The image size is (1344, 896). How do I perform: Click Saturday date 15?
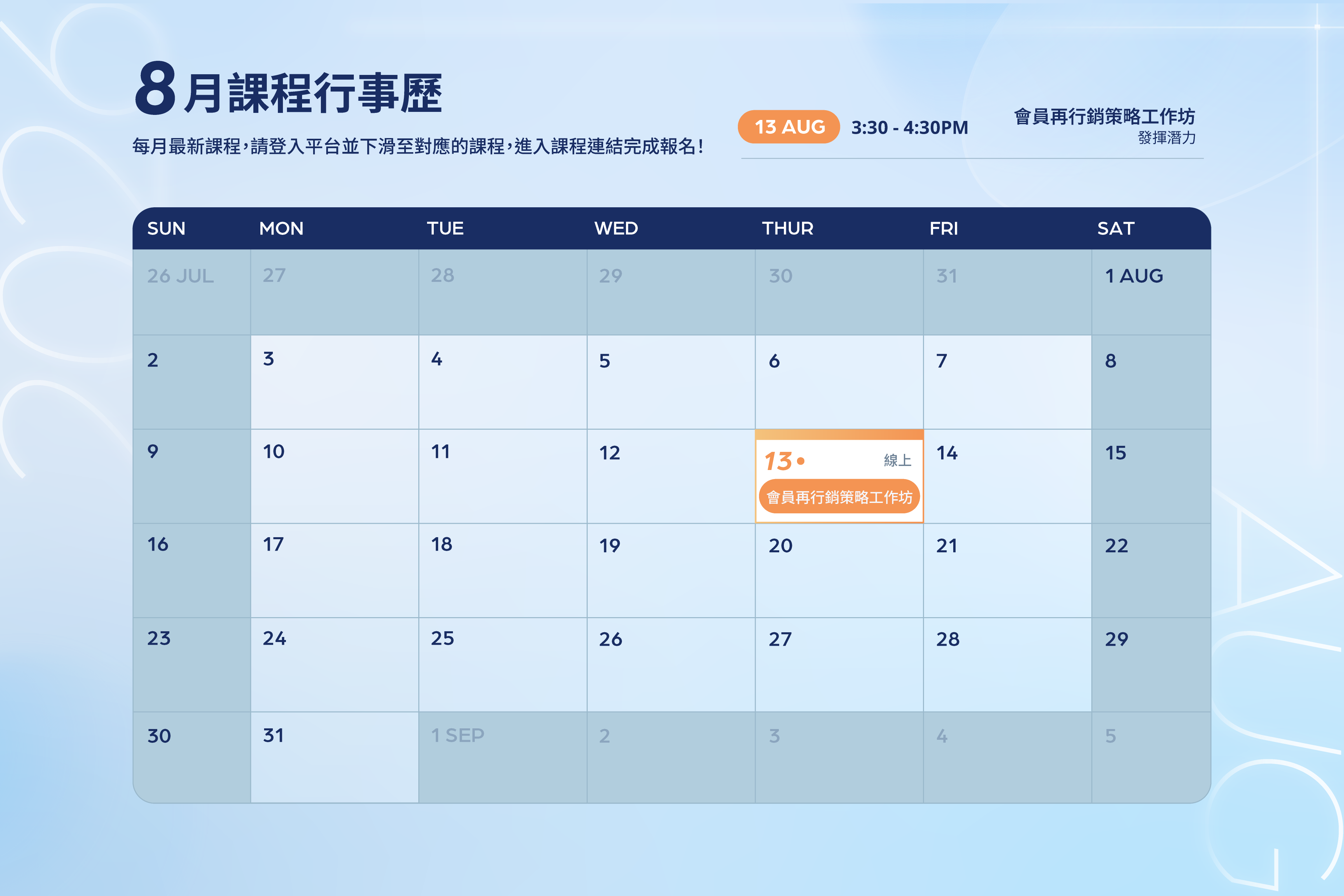point(1116,453)
